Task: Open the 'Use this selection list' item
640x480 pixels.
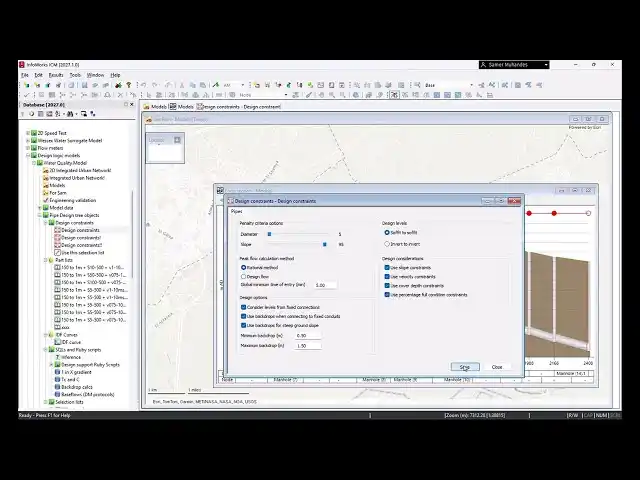Action: coord(80,252)
